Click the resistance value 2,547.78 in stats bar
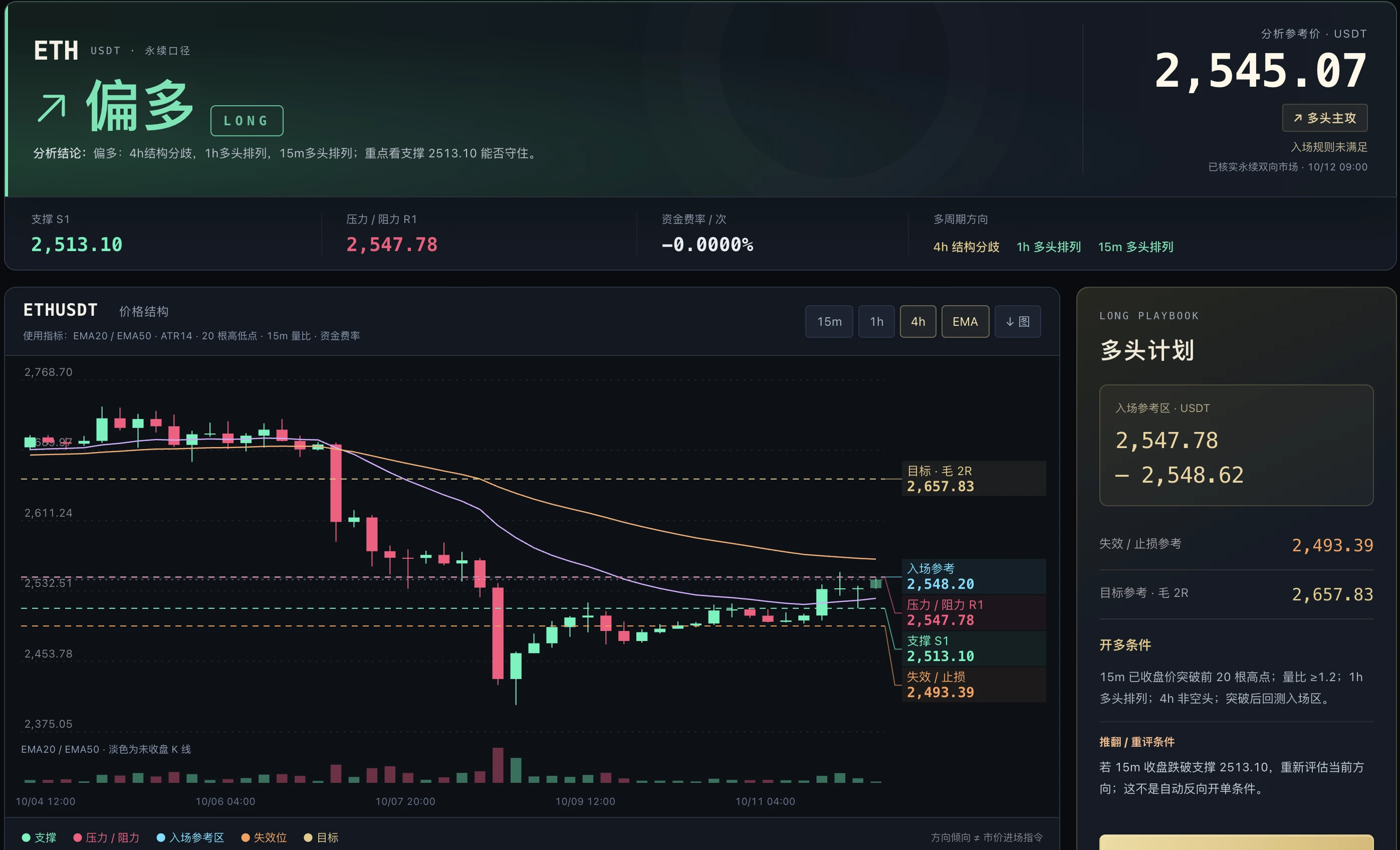Screen dimensions: 1400x850 click(x=392, y=244)
